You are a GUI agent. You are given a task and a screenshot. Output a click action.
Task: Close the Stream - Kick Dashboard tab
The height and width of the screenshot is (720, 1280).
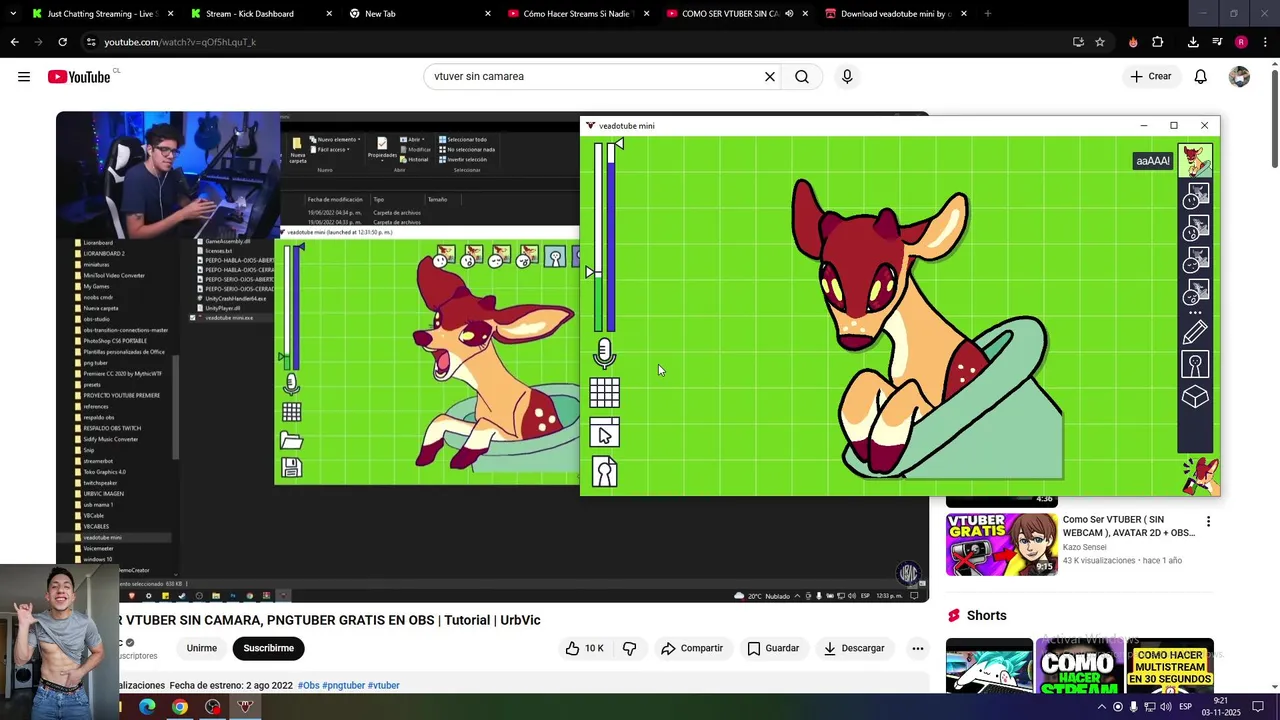click(329, 14)
